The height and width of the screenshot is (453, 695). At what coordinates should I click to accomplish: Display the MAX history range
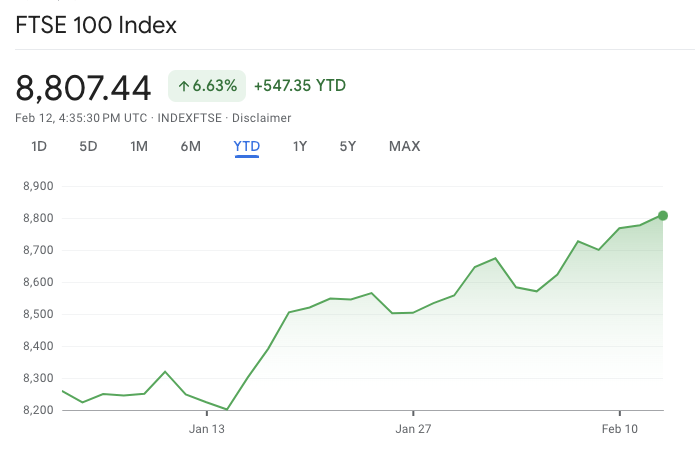coord(404,146)
